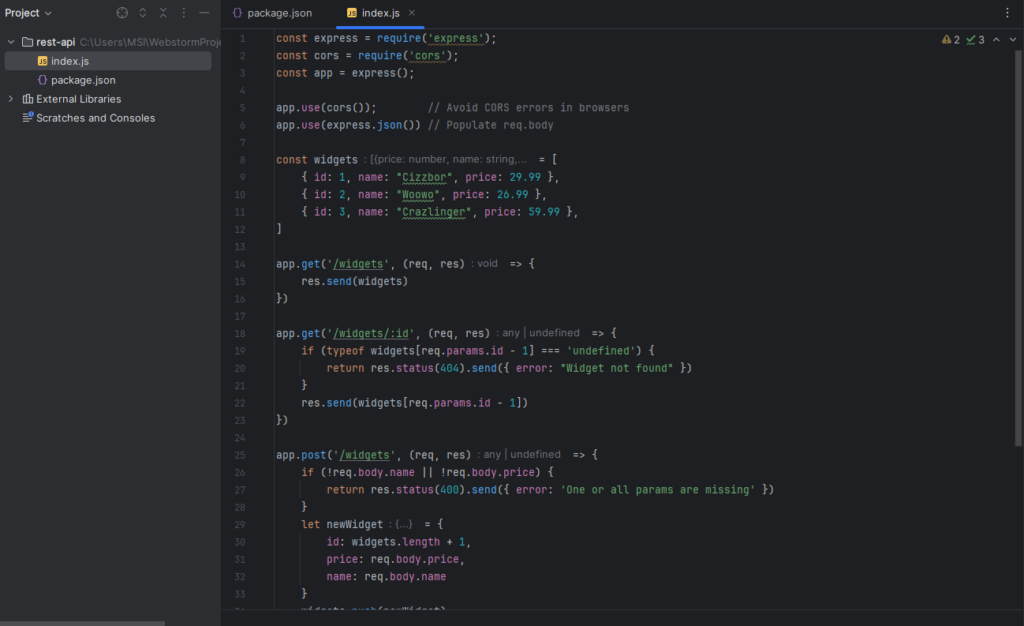Click the Project panel horizontal scrollbar
The height and width of the screenshot is (626, 1024).
pos(82,623)
